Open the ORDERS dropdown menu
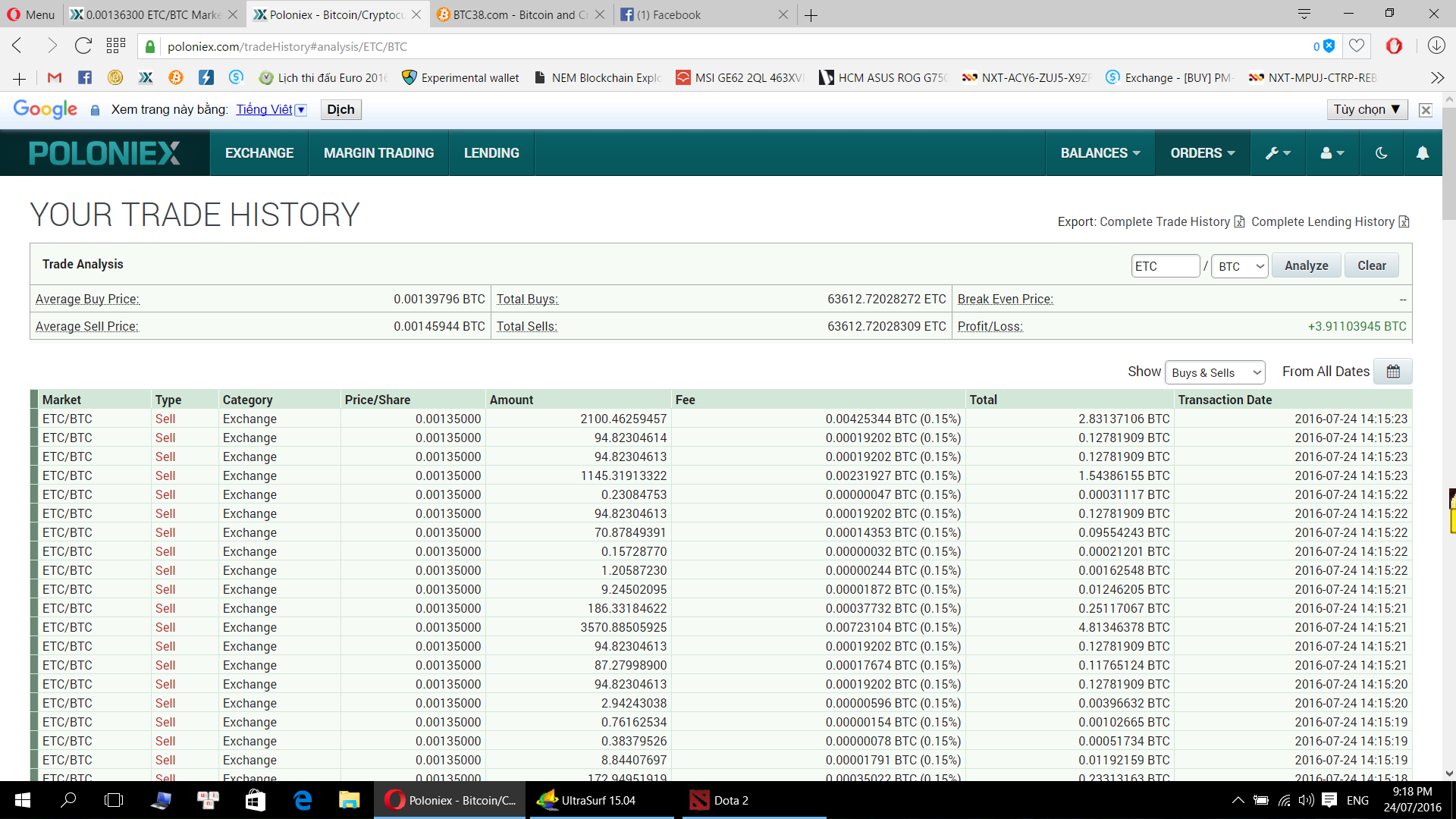Viewport: 1456px width, 819px height. pos(1202,153)
